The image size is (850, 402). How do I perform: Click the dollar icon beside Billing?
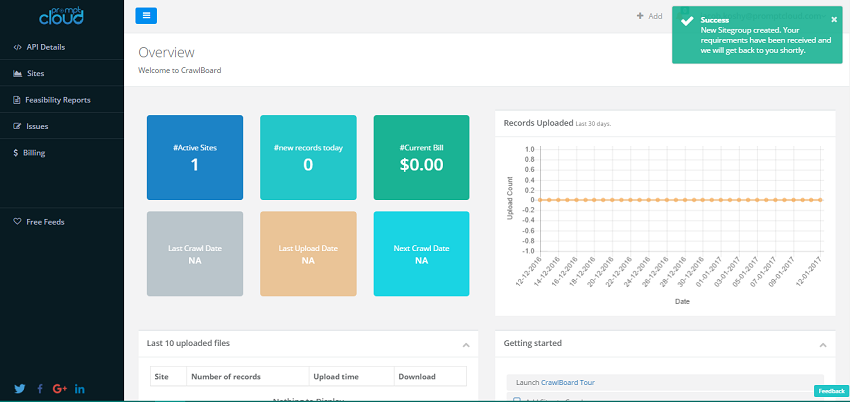[x=16, y=153]
